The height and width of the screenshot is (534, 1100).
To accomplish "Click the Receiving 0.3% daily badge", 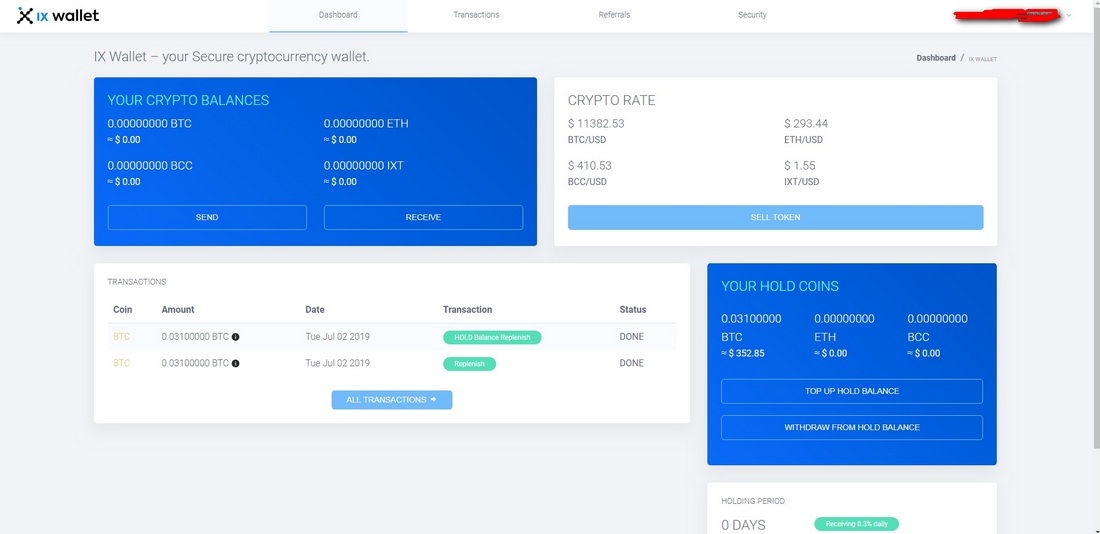I will point(856,523).
